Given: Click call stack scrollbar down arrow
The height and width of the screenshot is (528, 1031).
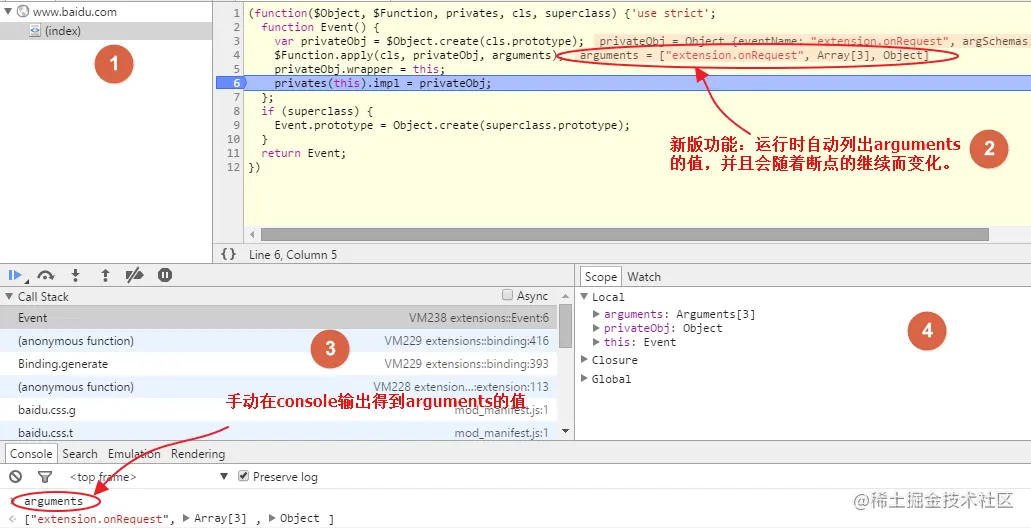Looking at the screenshot, I should click(x=565, y=433).
